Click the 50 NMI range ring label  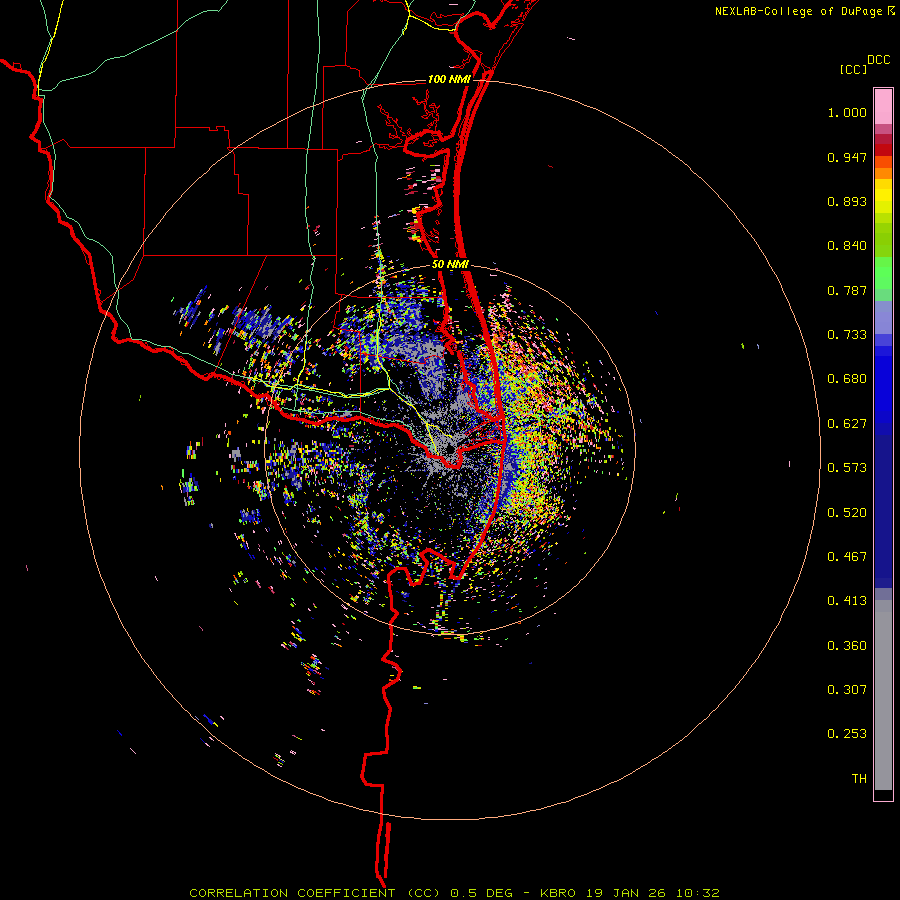point(450,265)
